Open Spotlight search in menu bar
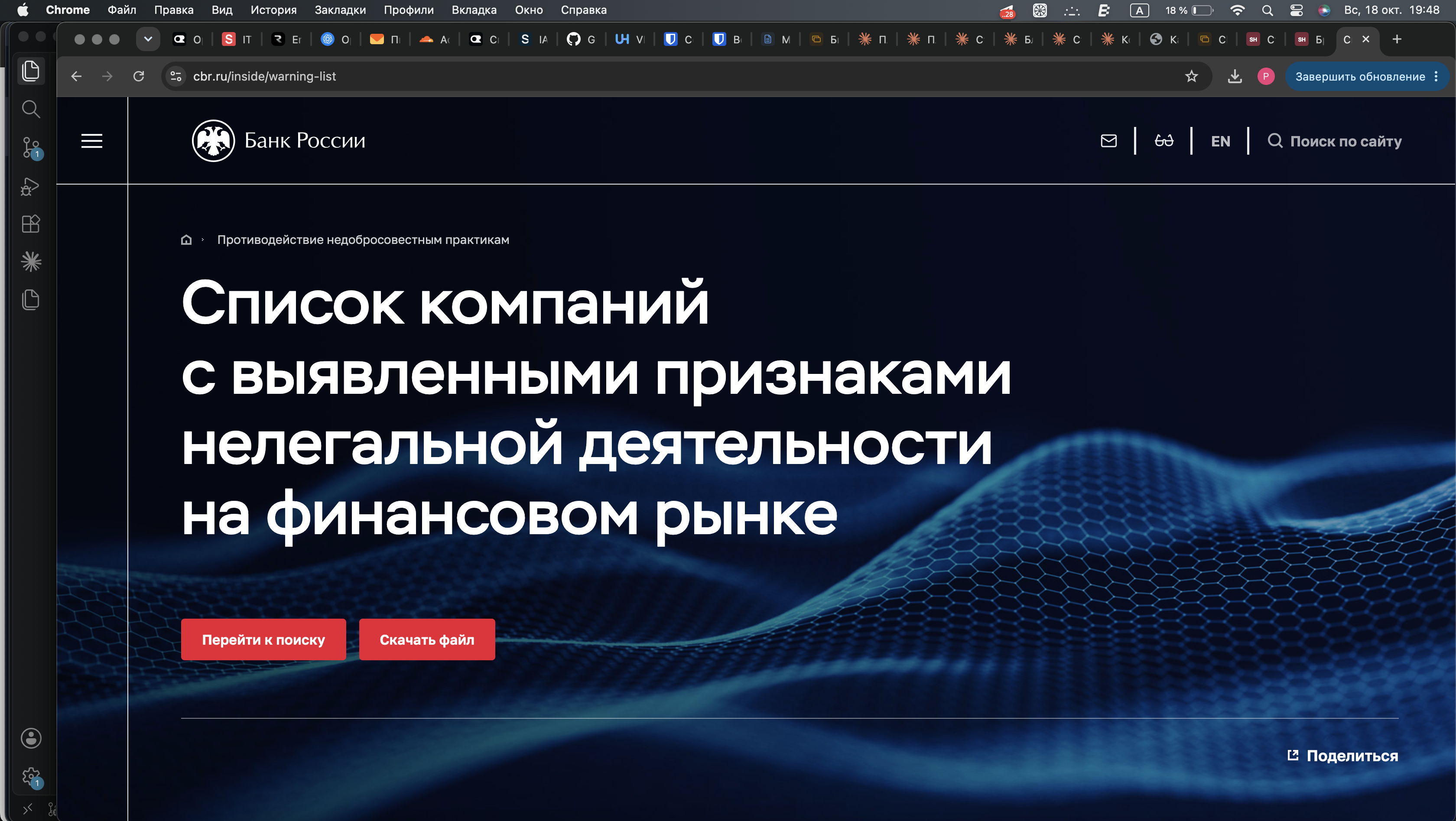Screen dimensions: 1456x821 [x=1267, y=10]
